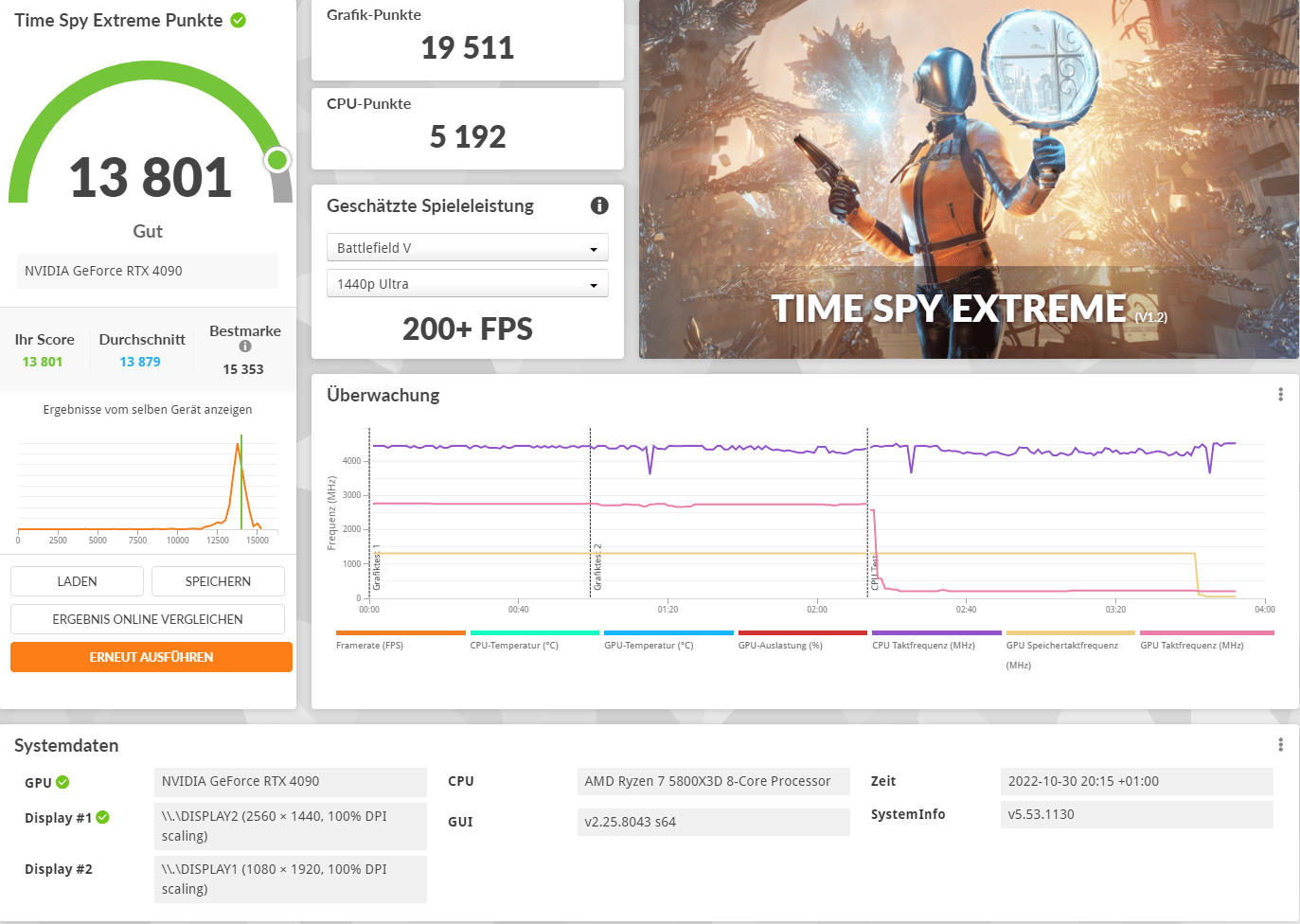1300x924 pixels.
Task: Click the score distribution chart peak
Action: [238, 445]
